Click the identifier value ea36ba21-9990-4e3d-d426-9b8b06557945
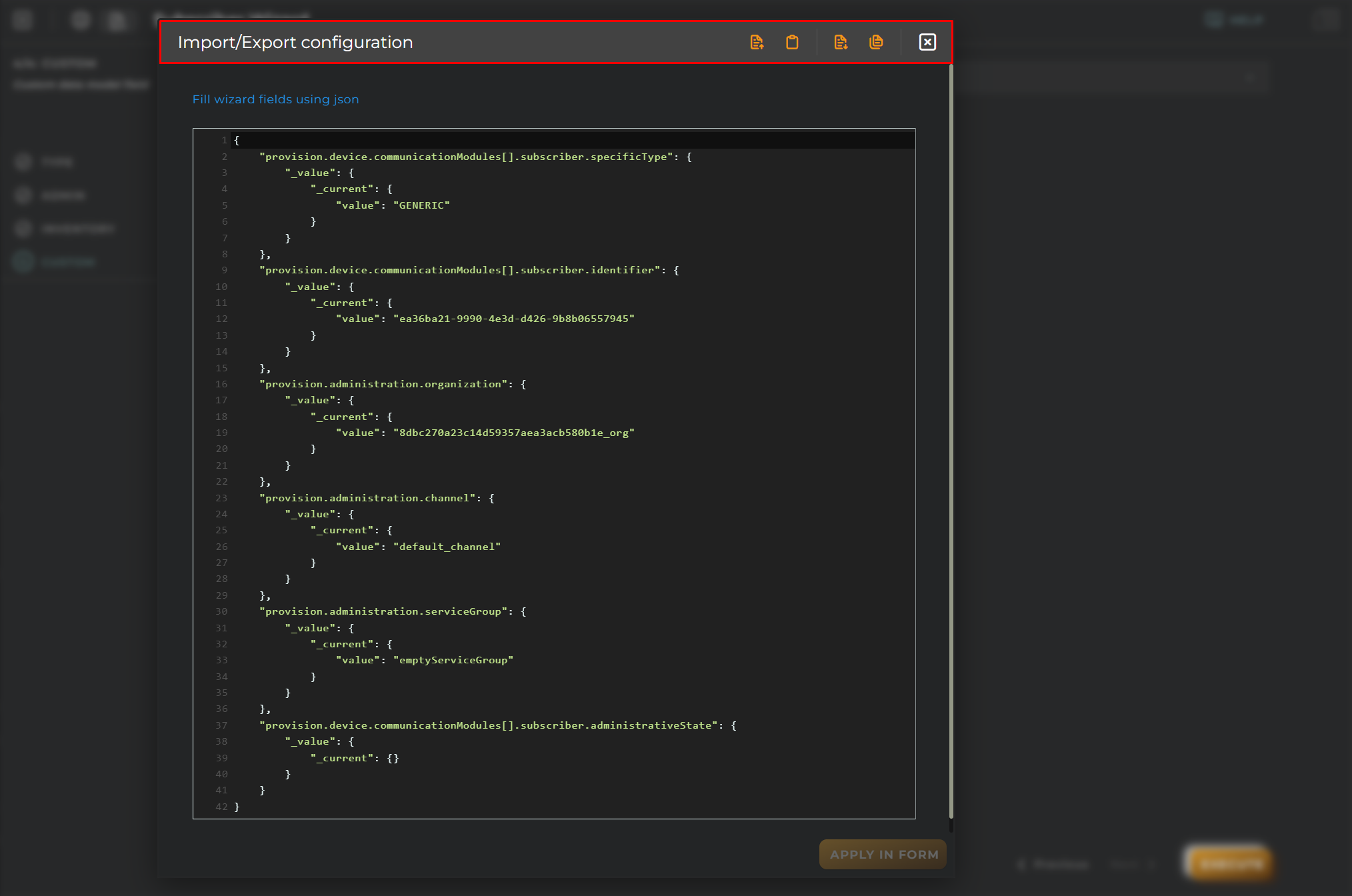Screen dimensions: 1352x896 click(514, 319)
